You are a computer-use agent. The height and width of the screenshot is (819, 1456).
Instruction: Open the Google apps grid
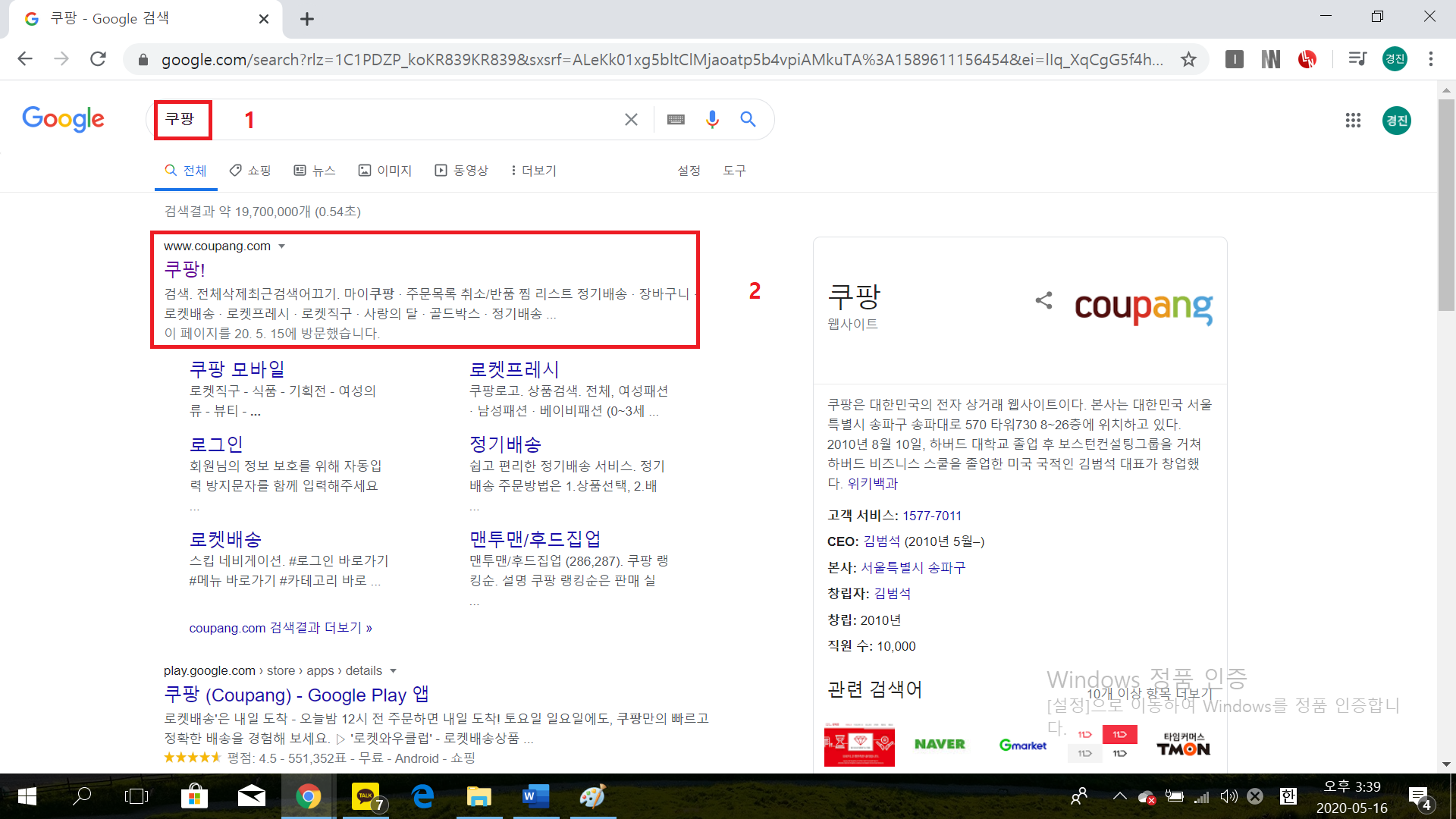point(1353,120)
